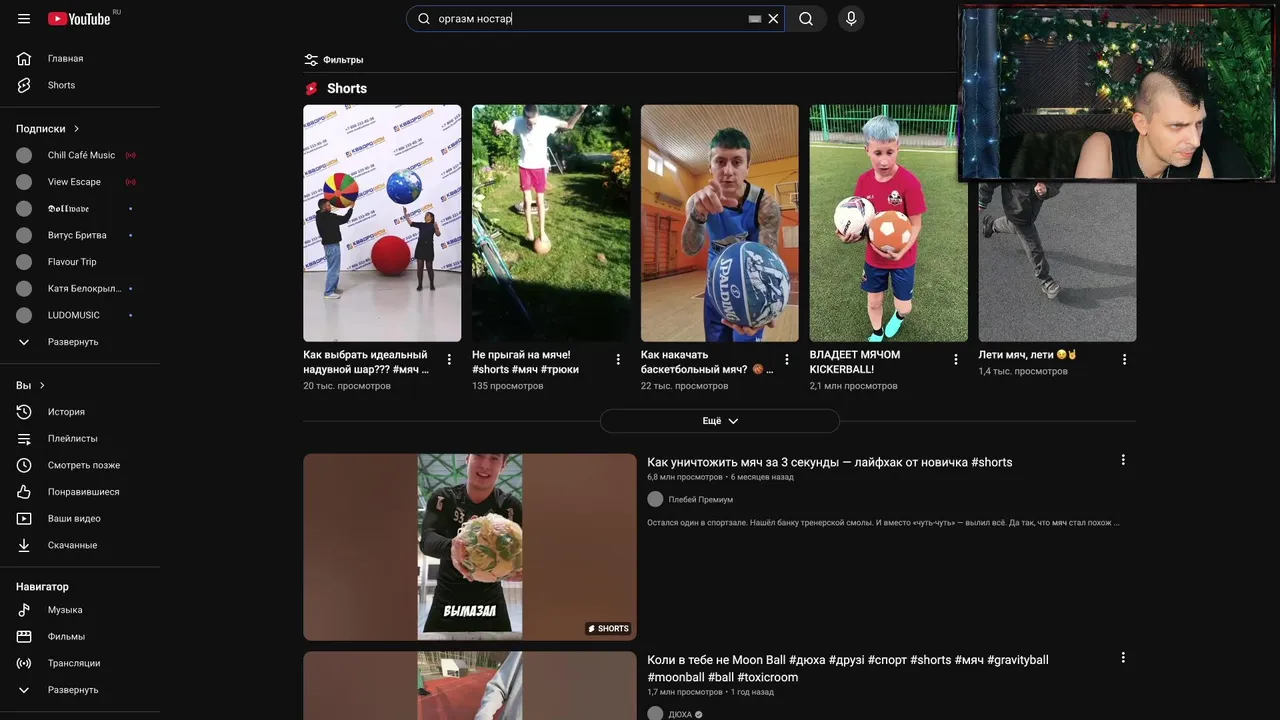Clear the search text with X icon

(773, 19)
